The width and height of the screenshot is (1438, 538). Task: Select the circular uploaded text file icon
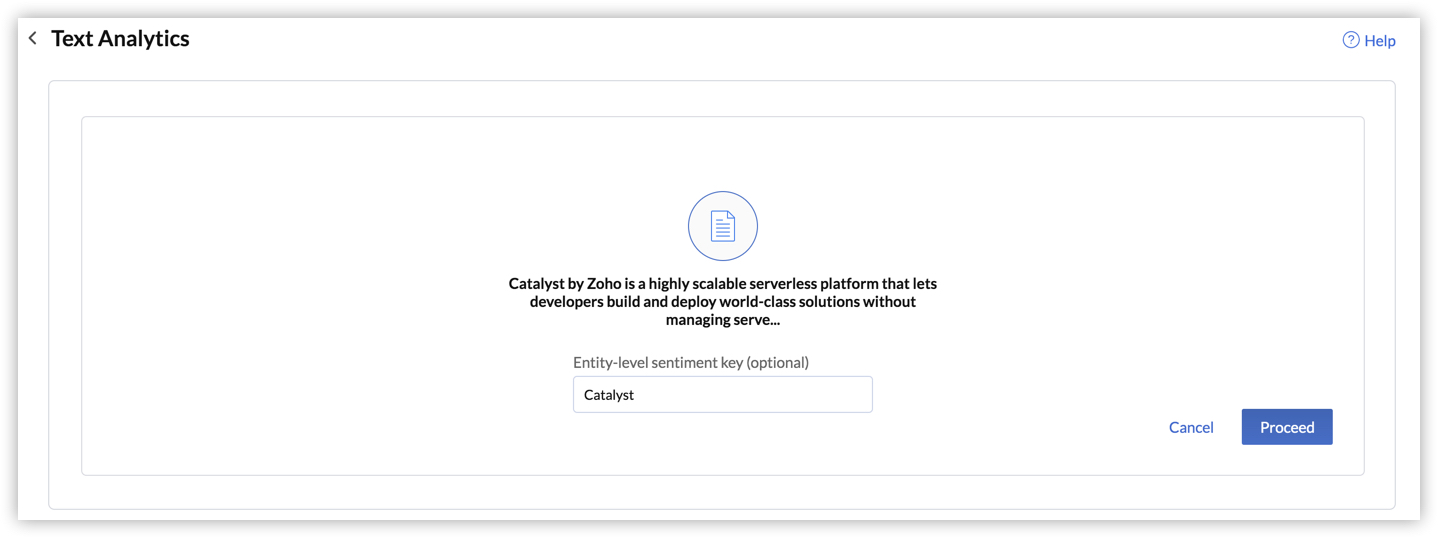click(x=723, y=226)
